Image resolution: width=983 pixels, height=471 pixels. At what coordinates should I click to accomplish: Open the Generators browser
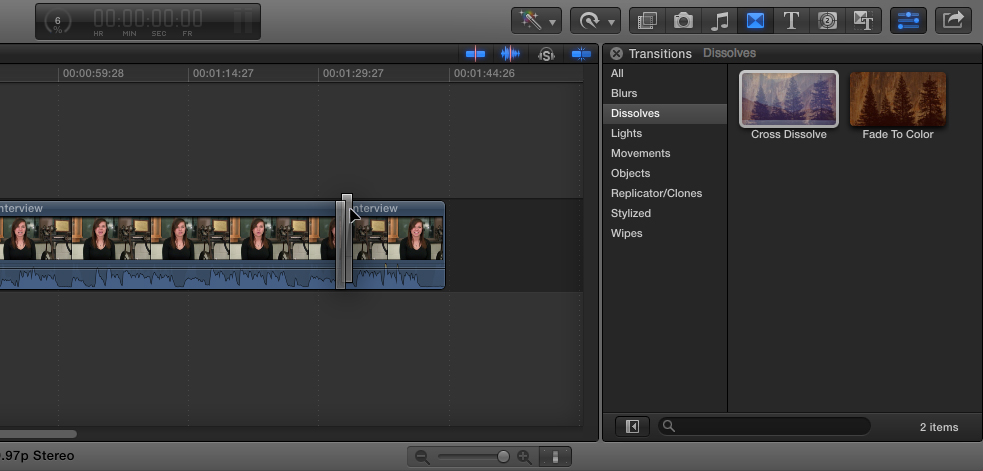pos(828,21)
